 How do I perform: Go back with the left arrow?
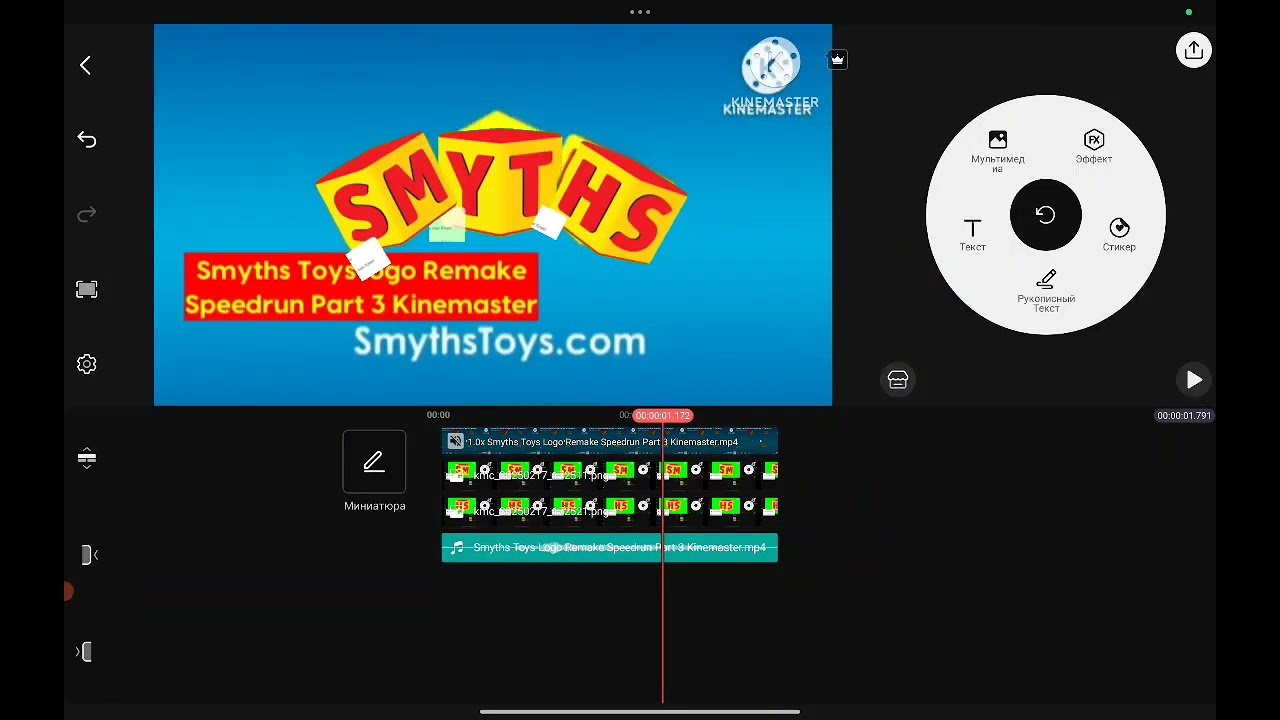point(85,66)
